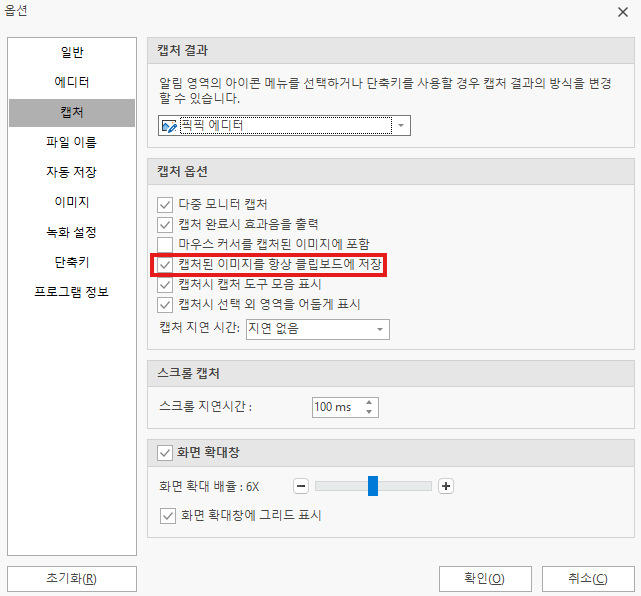
Task: Open the 일반 settings page
Action: point(72,52)
